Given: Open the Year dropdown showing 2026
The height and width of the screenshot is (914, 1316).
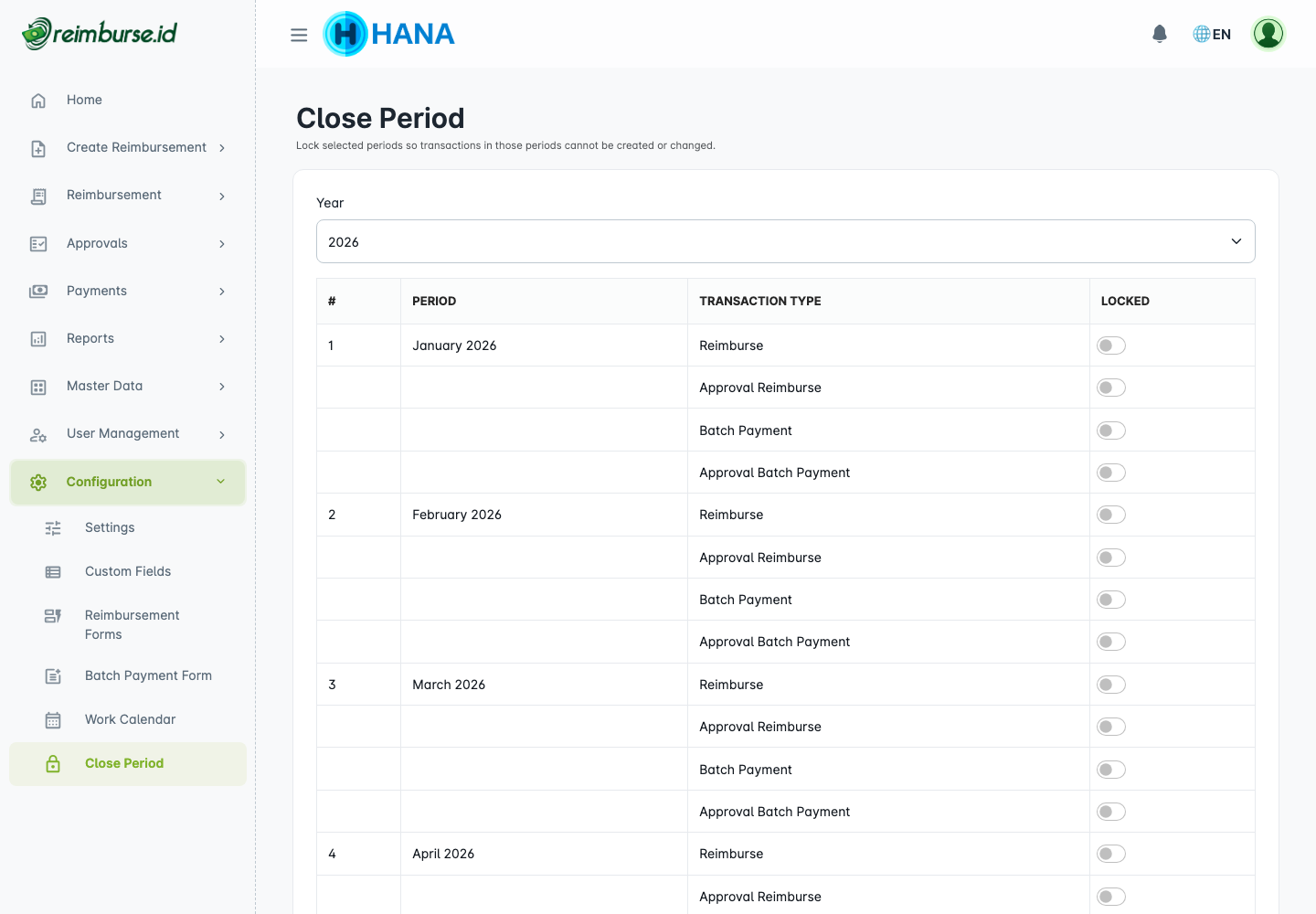Looking at the screenshot, I should [785, 241].
